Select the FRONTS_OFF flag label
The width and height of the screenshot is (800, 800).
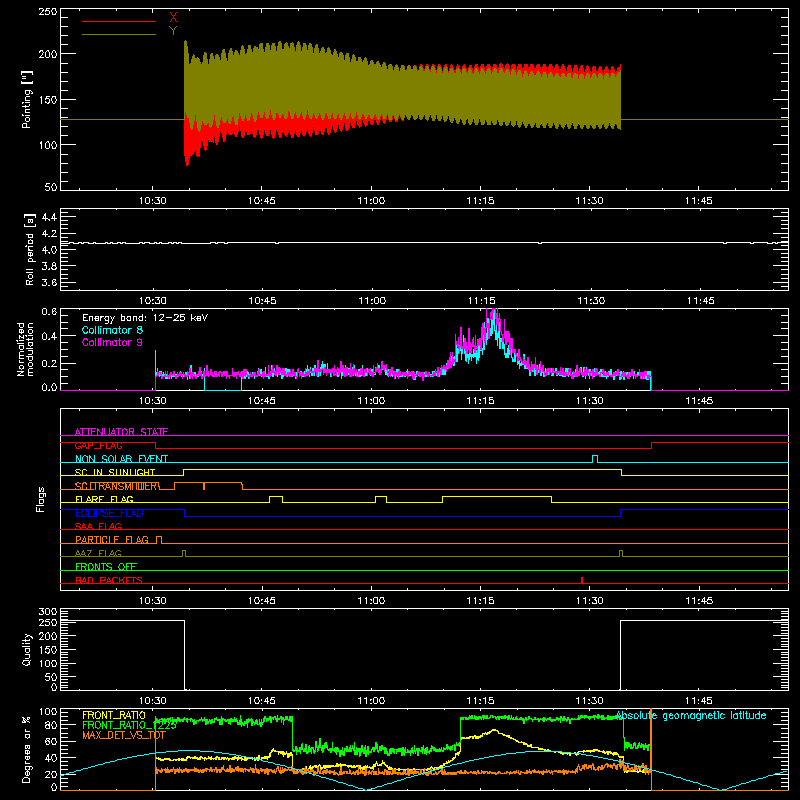pyautogui.click(x=106, y=566)
